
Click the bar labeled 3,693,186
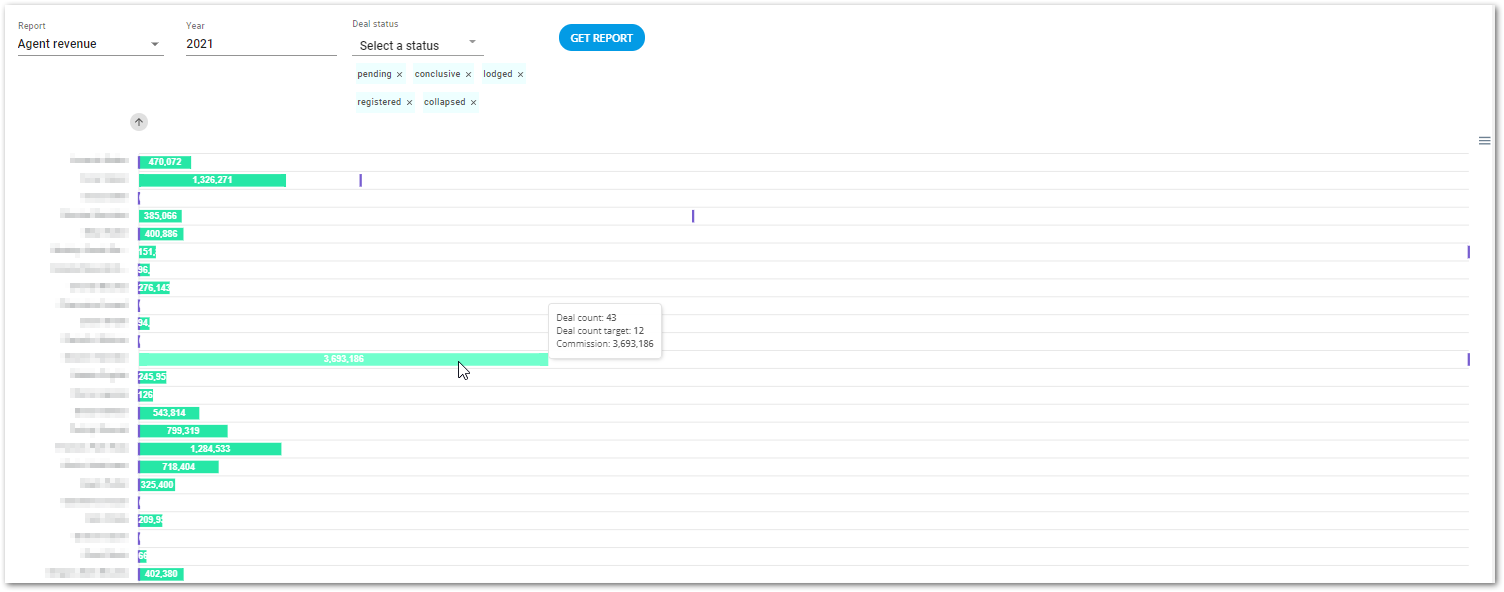343,359
